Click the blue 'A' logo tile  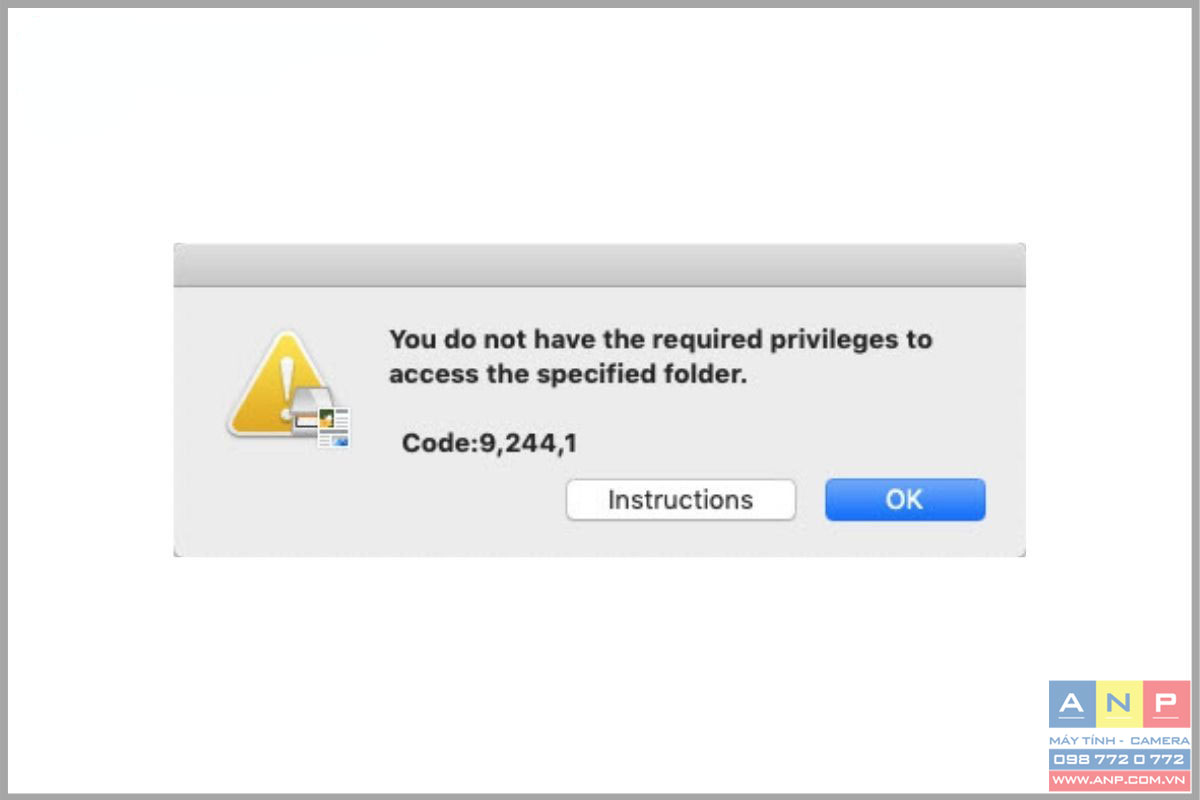[x=1072, y=704]
